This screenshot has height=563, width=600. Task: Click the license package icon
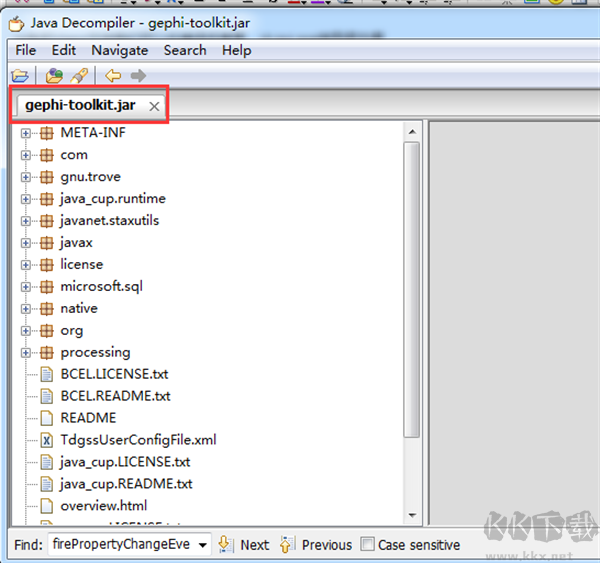point(47,265)
